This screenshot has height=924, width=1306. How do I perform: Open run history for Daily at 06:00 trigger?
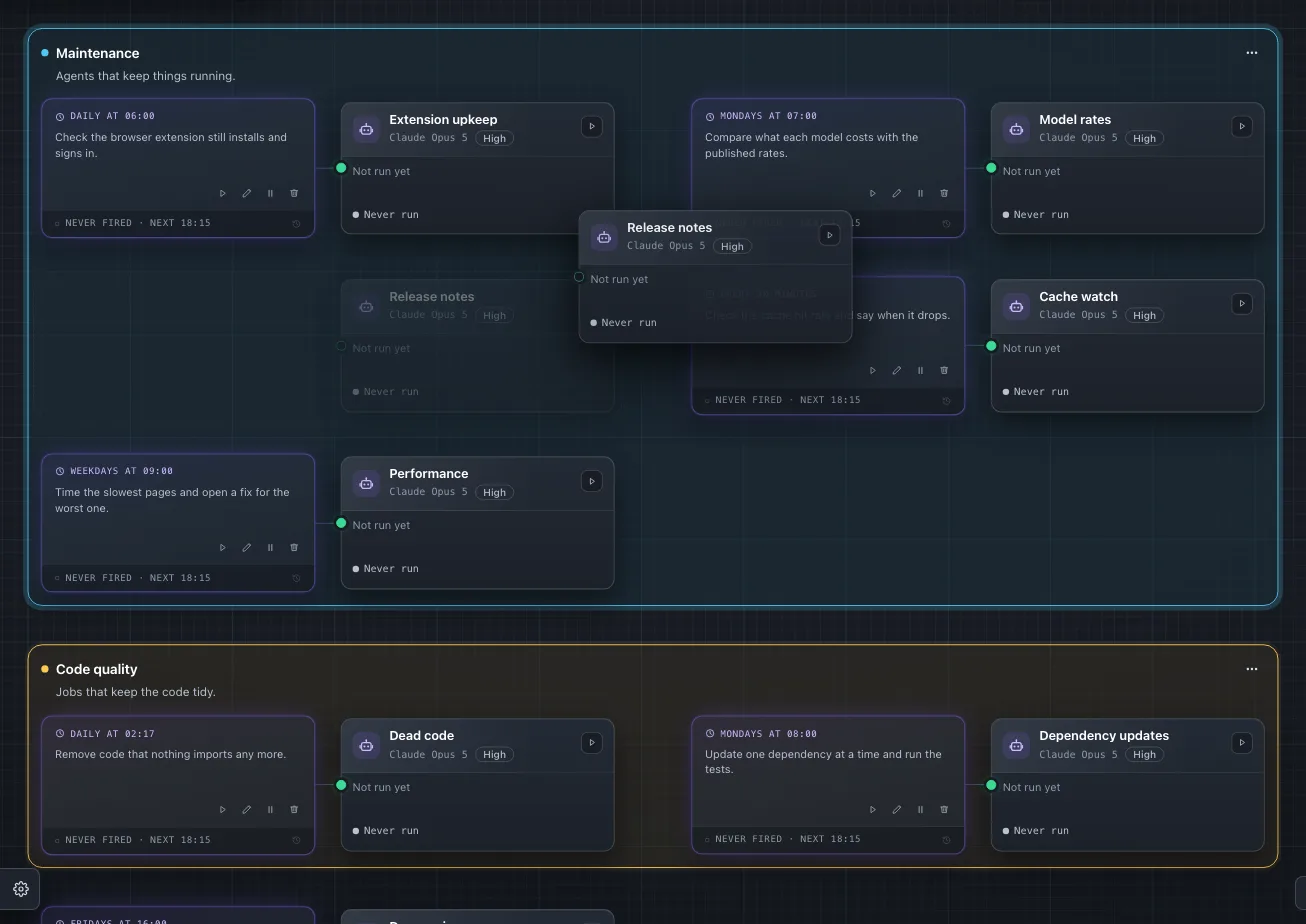tap(296, 223)
